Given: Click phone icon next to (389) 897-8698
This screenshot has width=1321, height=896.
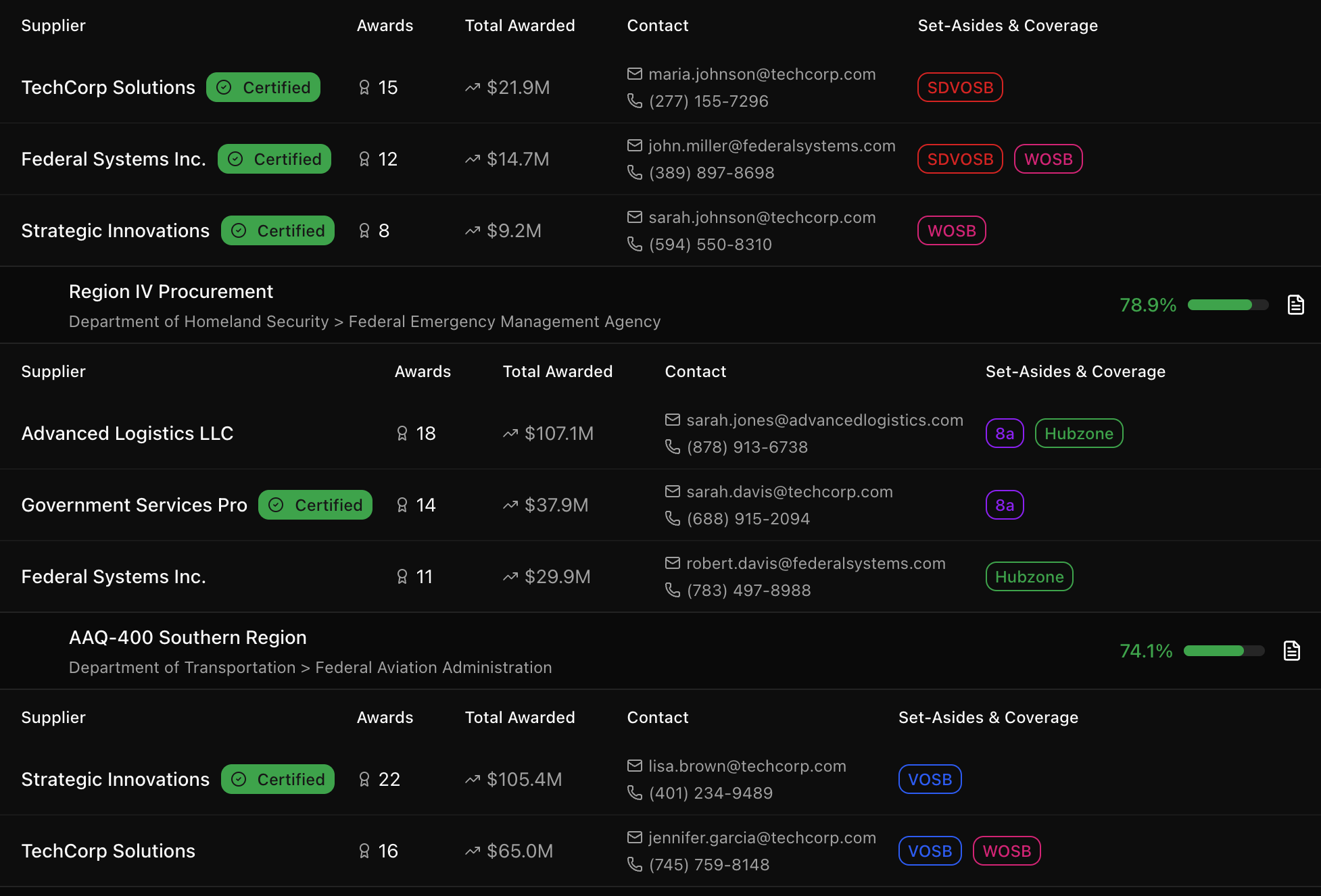Looking at the screenshot, I should (x=634, y=172).
